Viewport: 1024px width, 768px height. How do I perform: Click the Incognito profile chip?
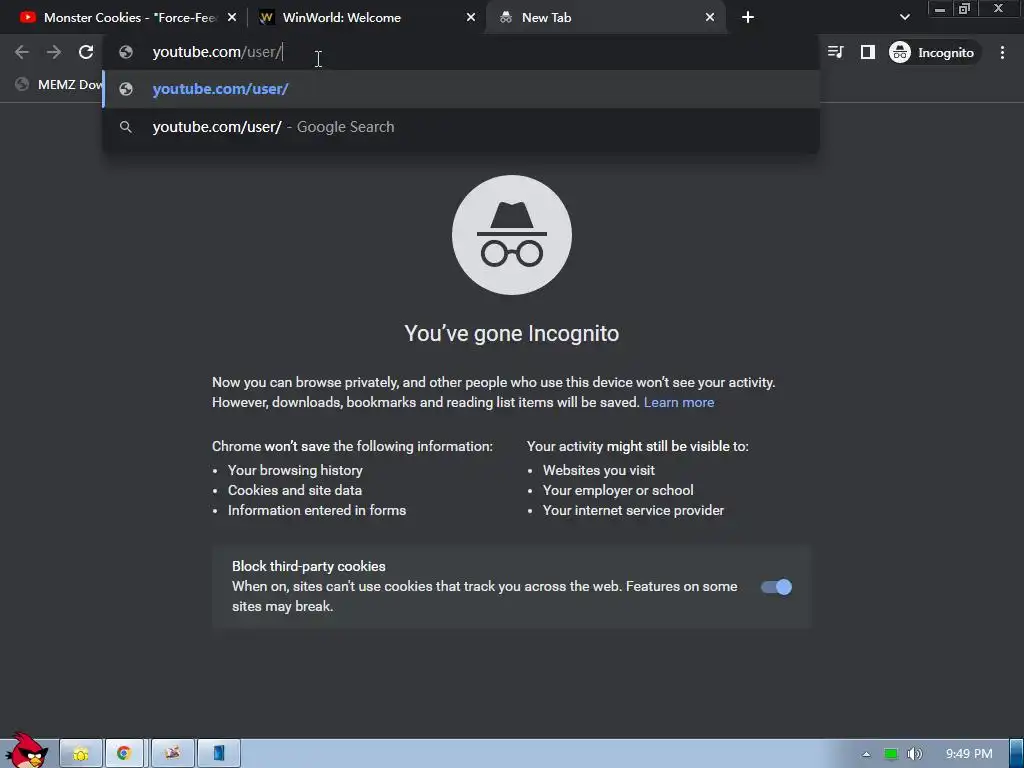tap(933, 52)
